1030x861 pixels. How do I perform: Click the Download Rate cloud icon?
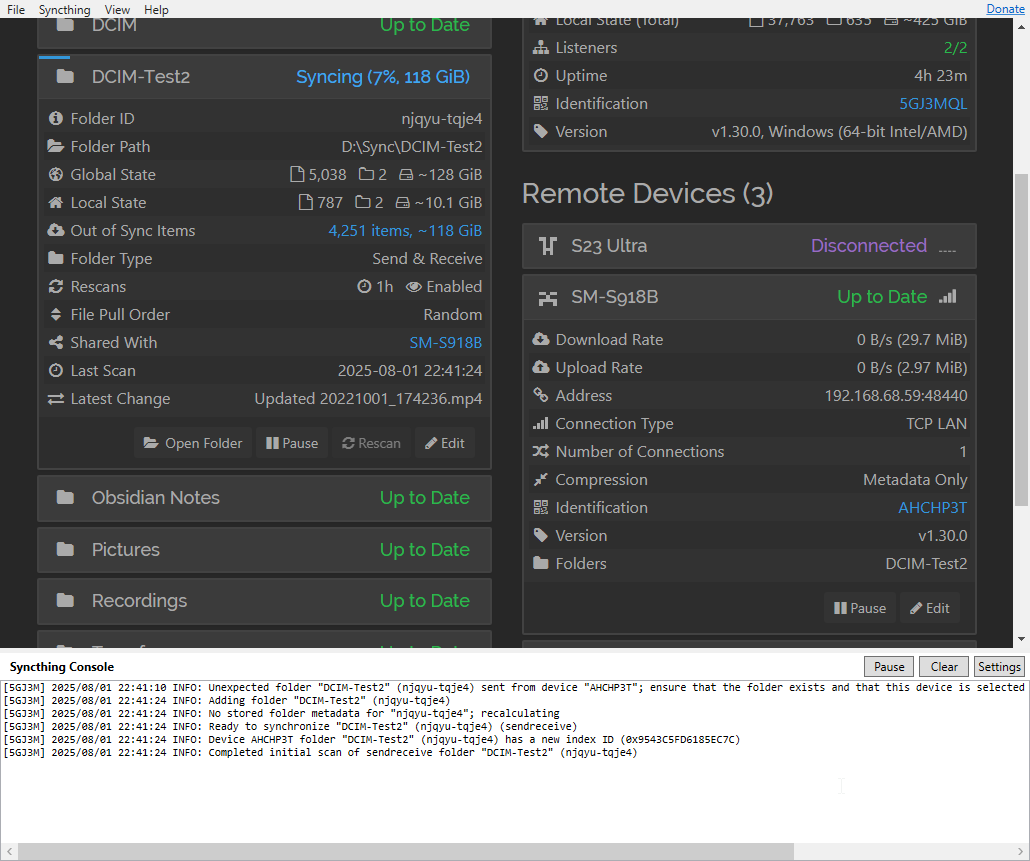click(541, 339)
